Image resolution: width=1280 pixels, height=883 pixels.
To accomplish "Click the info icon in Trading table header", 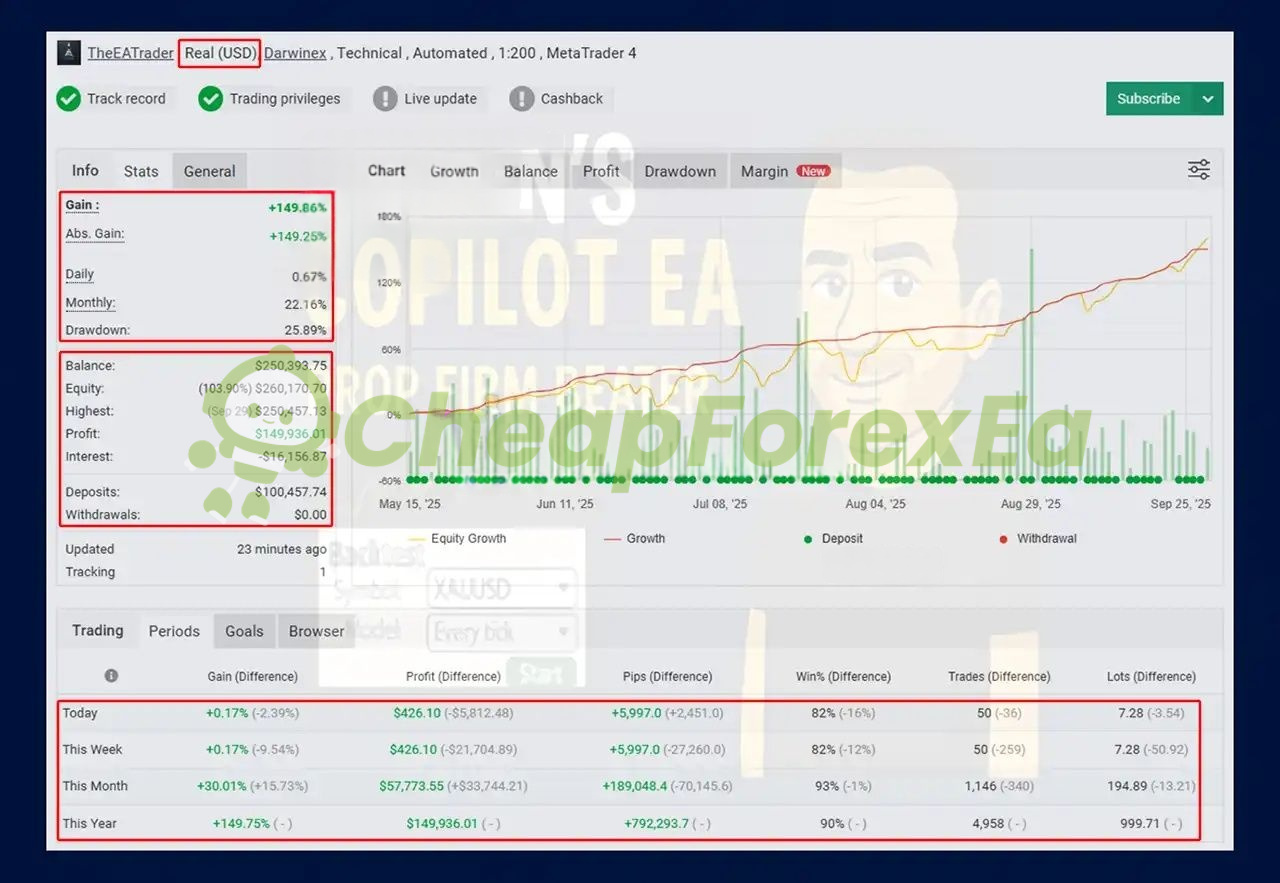I will [111, 676].
